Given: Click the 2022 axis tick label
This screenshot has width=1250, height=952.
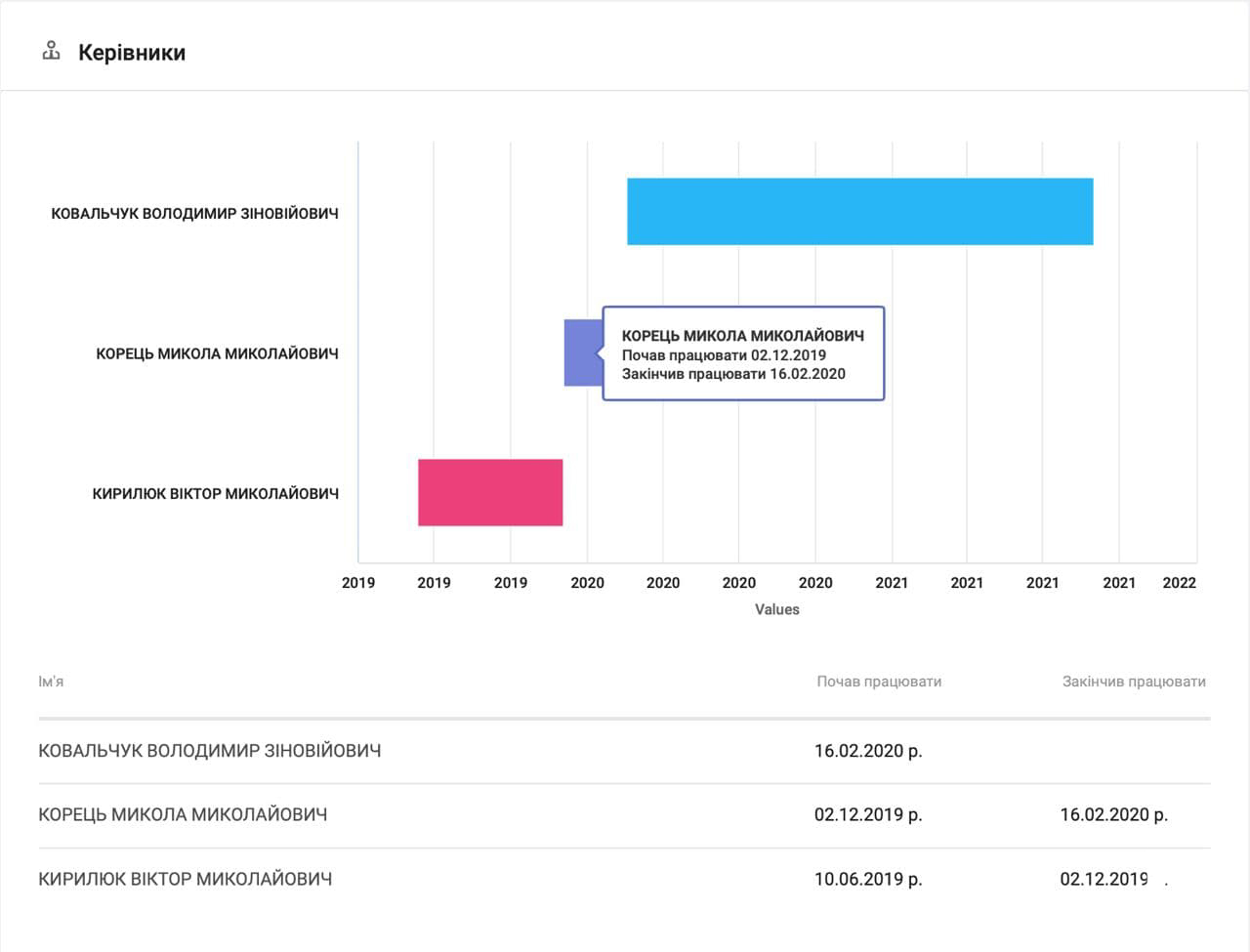Looking at the screenshot, I should (x=1179, y=583).
